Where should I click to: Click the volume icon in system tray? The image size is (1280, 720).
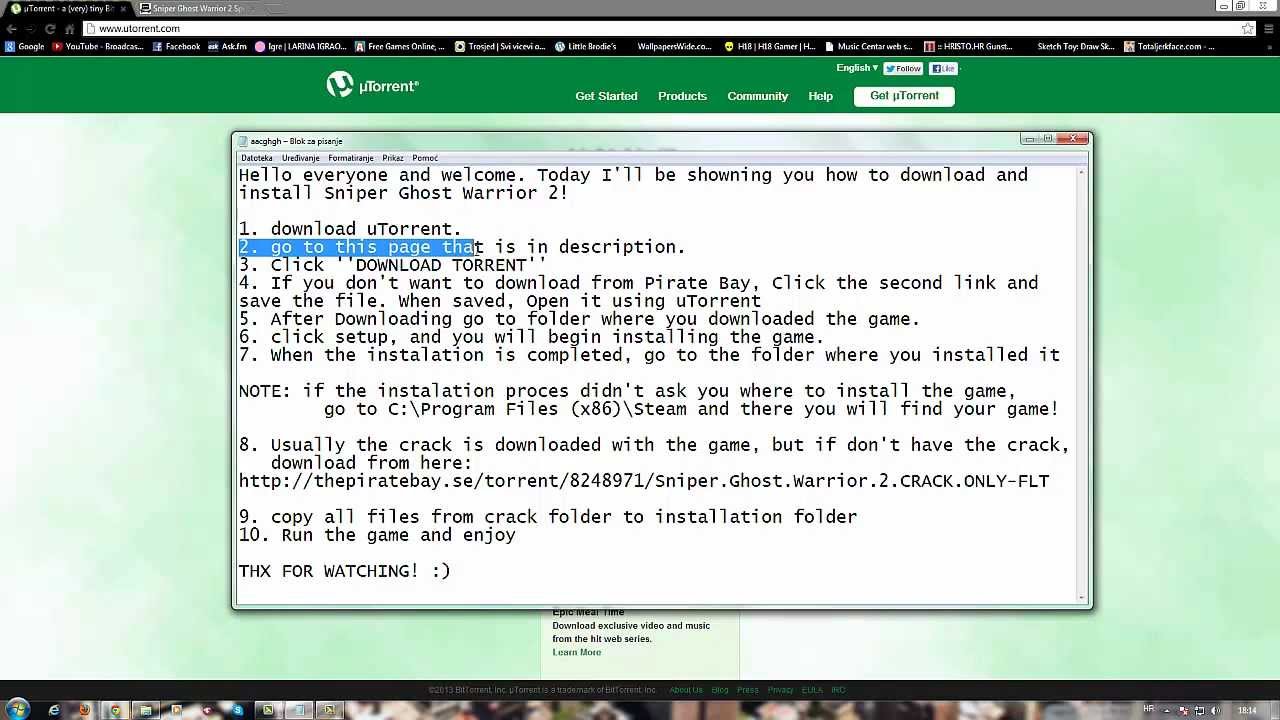click(1215, 710)
